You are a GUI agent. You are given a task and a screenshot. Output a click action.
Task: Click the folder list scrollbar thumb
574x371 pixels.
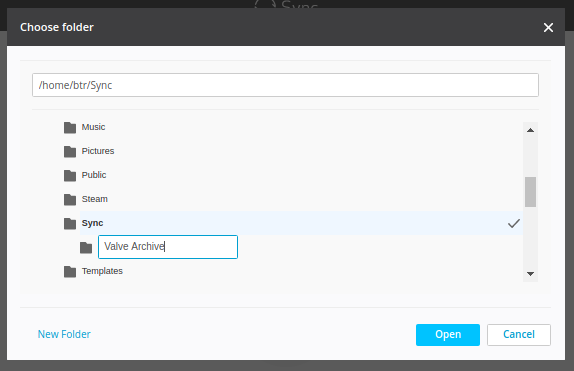530,192
